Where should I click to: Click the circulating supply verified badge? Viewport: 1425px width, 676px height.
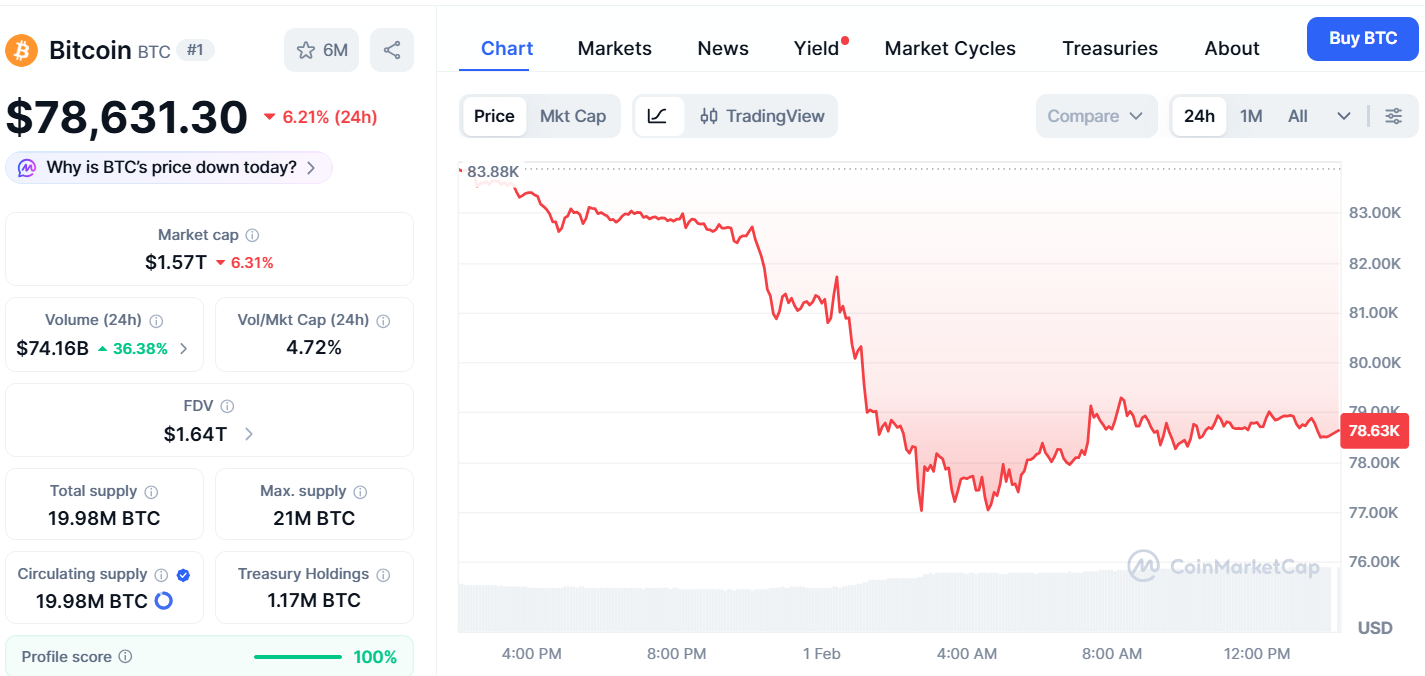[x=183, y=575]
